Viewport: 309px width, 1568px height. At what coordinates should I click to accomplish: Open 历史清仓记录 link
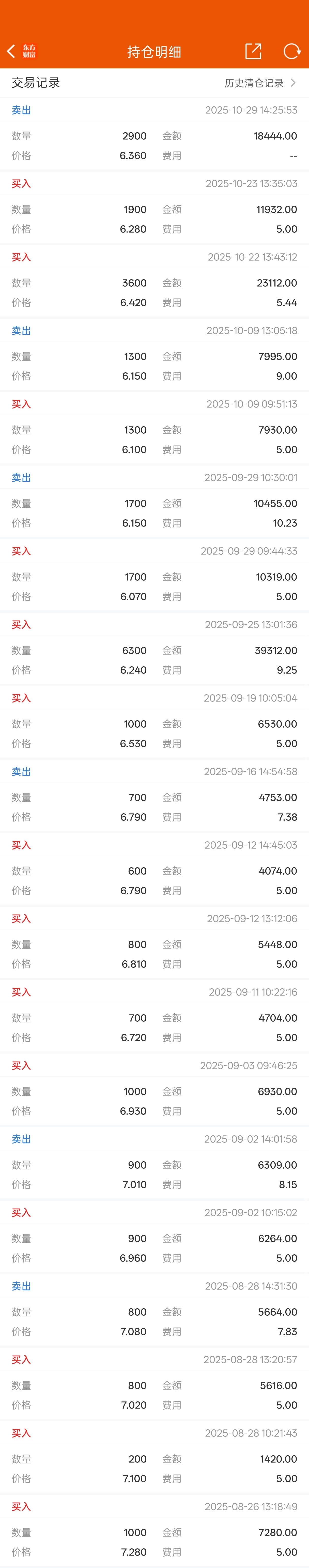coord(254,83)
